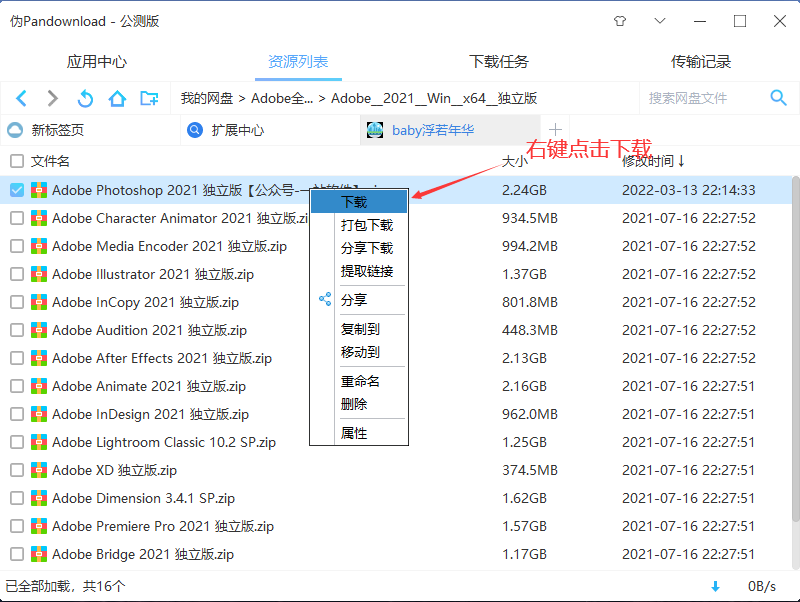Open the 新标签页 tab

[x=90, y=130]
